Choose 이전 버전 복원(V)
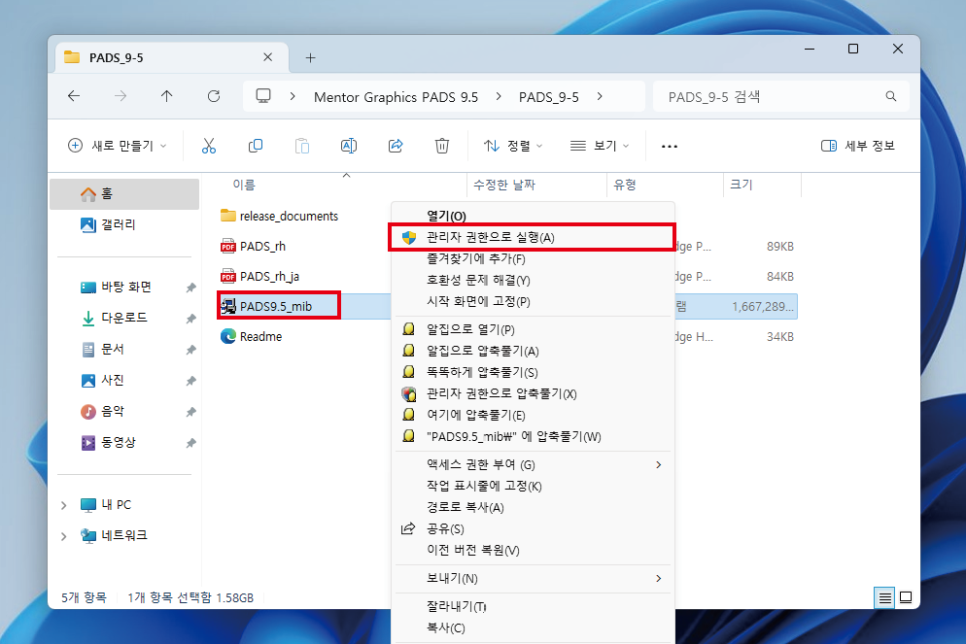966x644 pixels. click(x=534, y=550)
